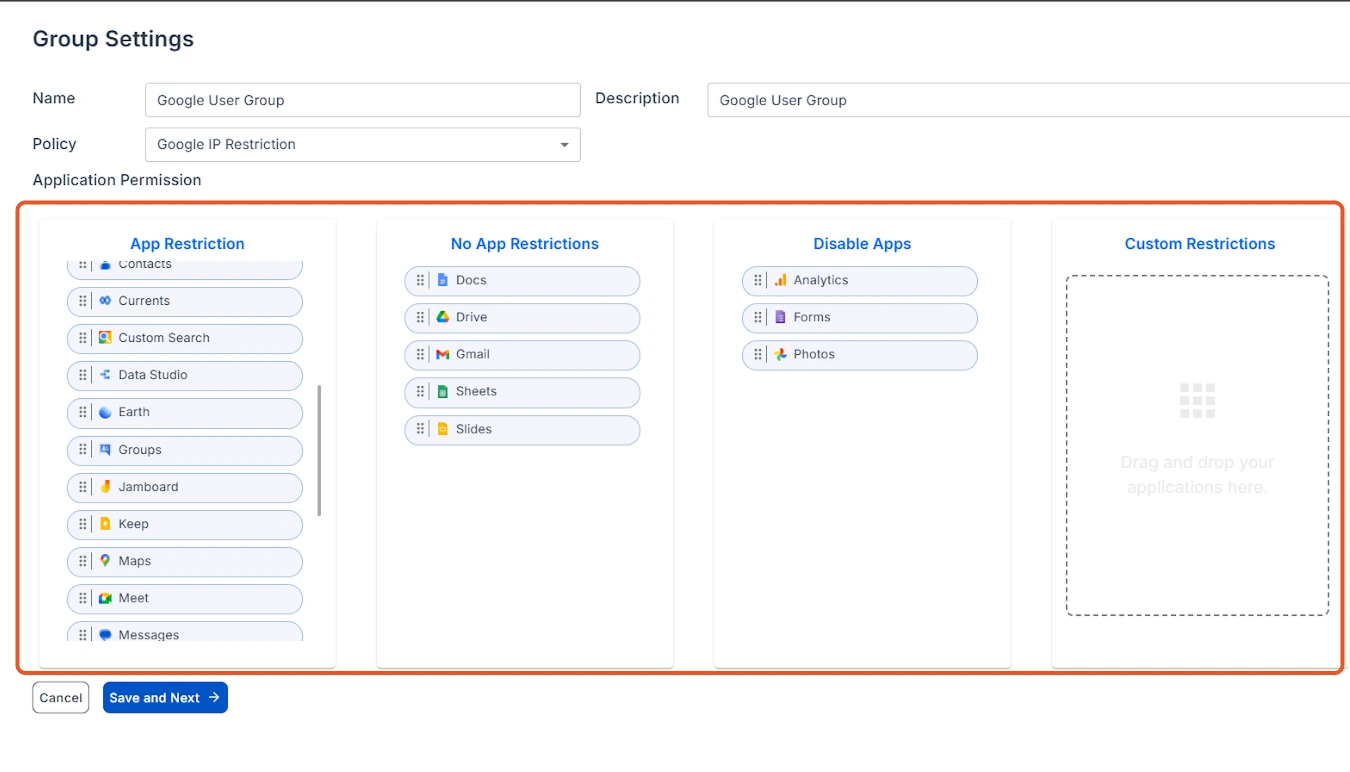Click the Photos app icon
Image resolution: width=1350 pixels, height=772 pixels.
(781, 354)
